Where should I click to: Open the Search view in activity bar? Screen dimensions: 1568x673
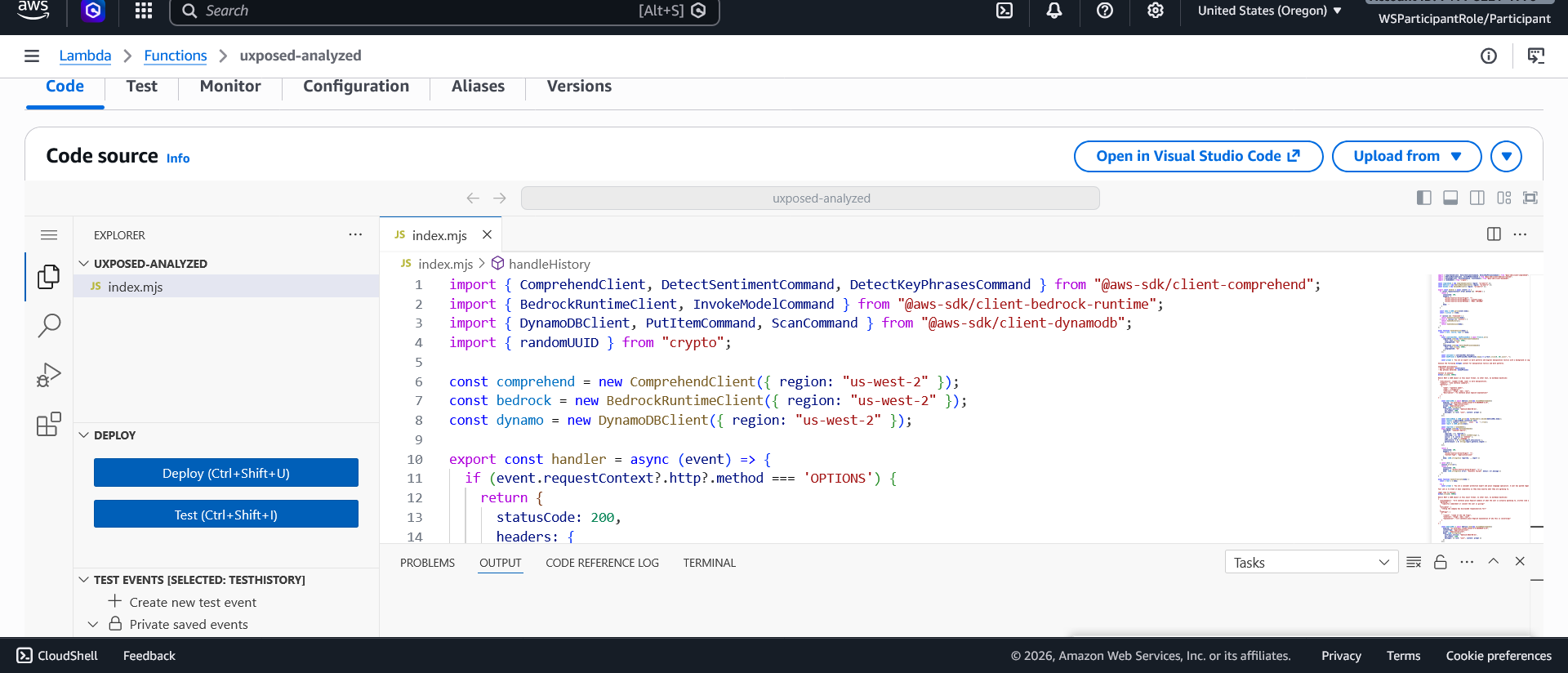click(x=49, y=326)
